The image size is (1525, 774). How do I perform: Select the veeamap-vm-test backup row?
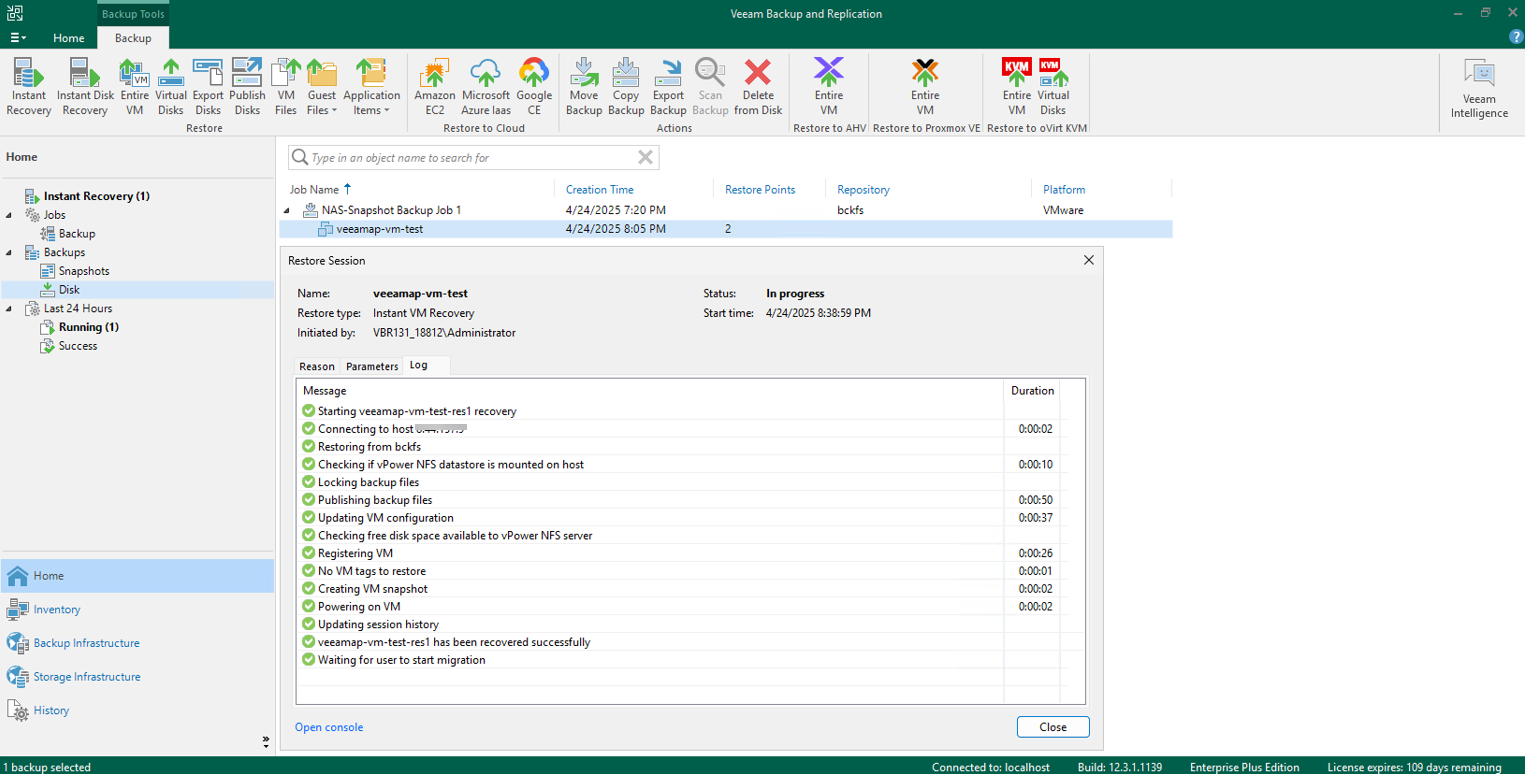click(x=725, y=229)
